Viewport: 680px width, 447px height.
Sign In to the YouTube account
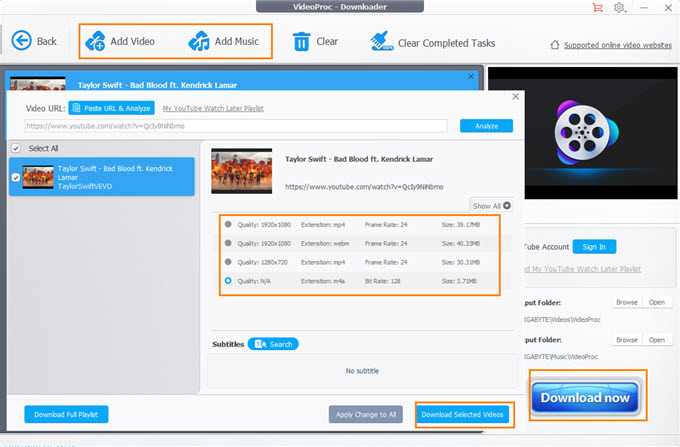point(594,247)
